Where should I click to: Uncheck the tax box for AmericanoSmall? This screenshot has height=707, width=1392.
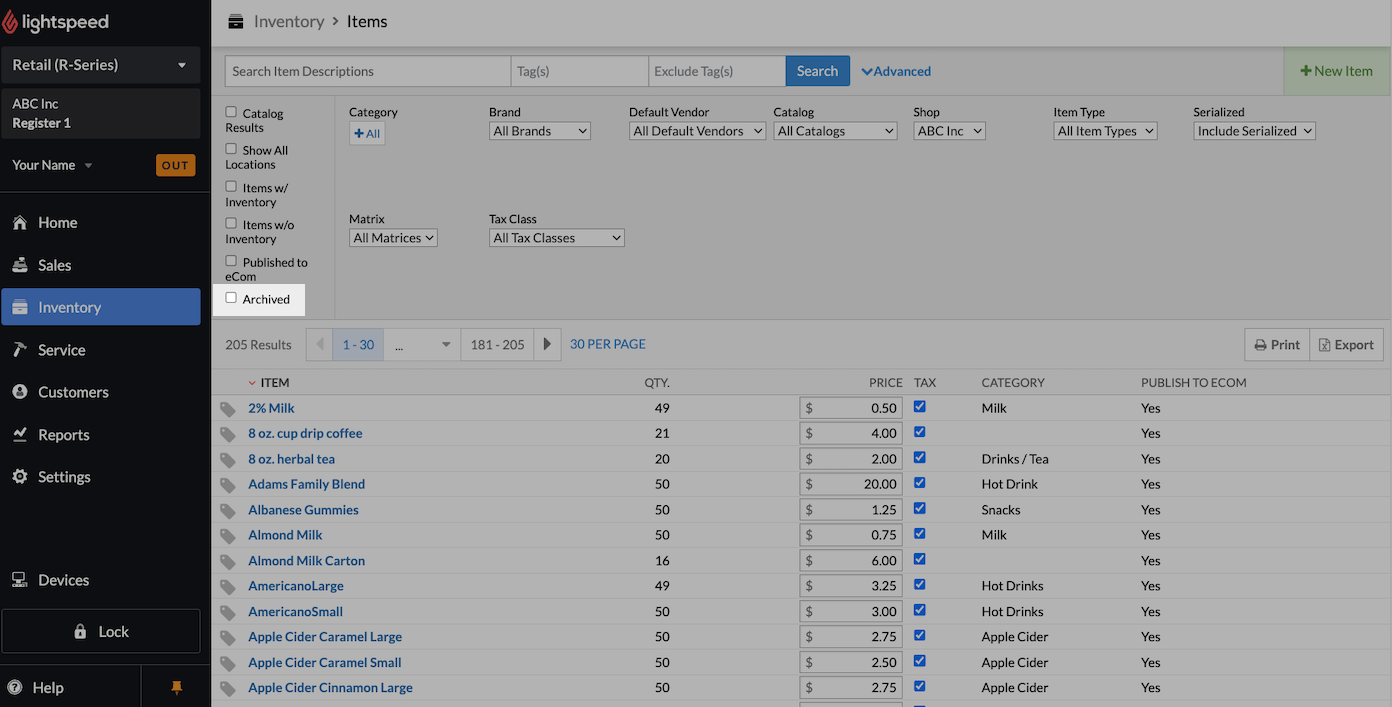tap(920, 610)
